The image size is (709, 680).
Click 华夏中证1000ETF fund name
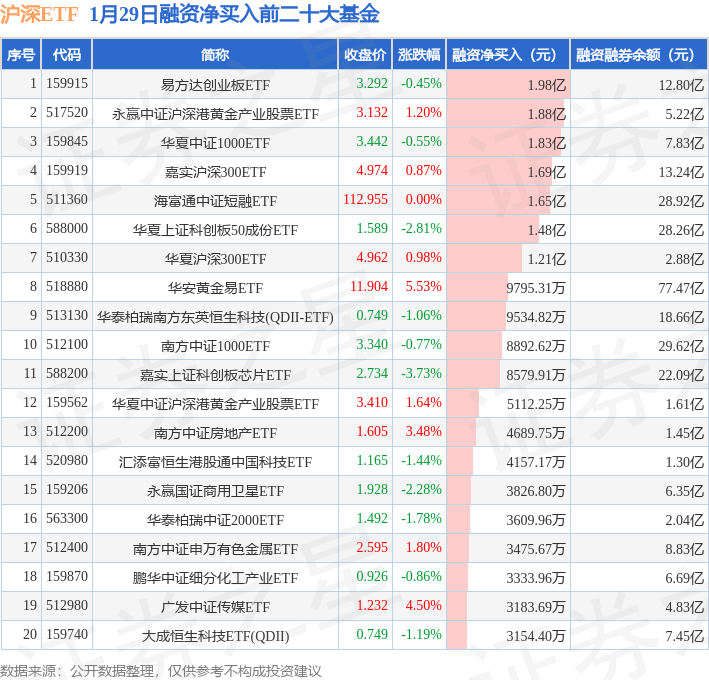pos(215,143)
